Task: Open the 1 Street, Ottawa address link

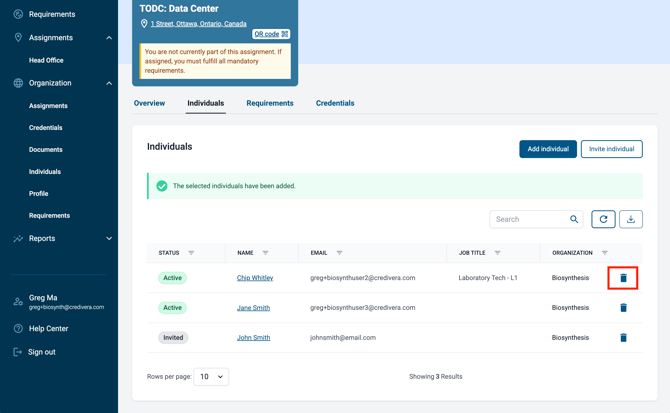Action: click(198, 23)
